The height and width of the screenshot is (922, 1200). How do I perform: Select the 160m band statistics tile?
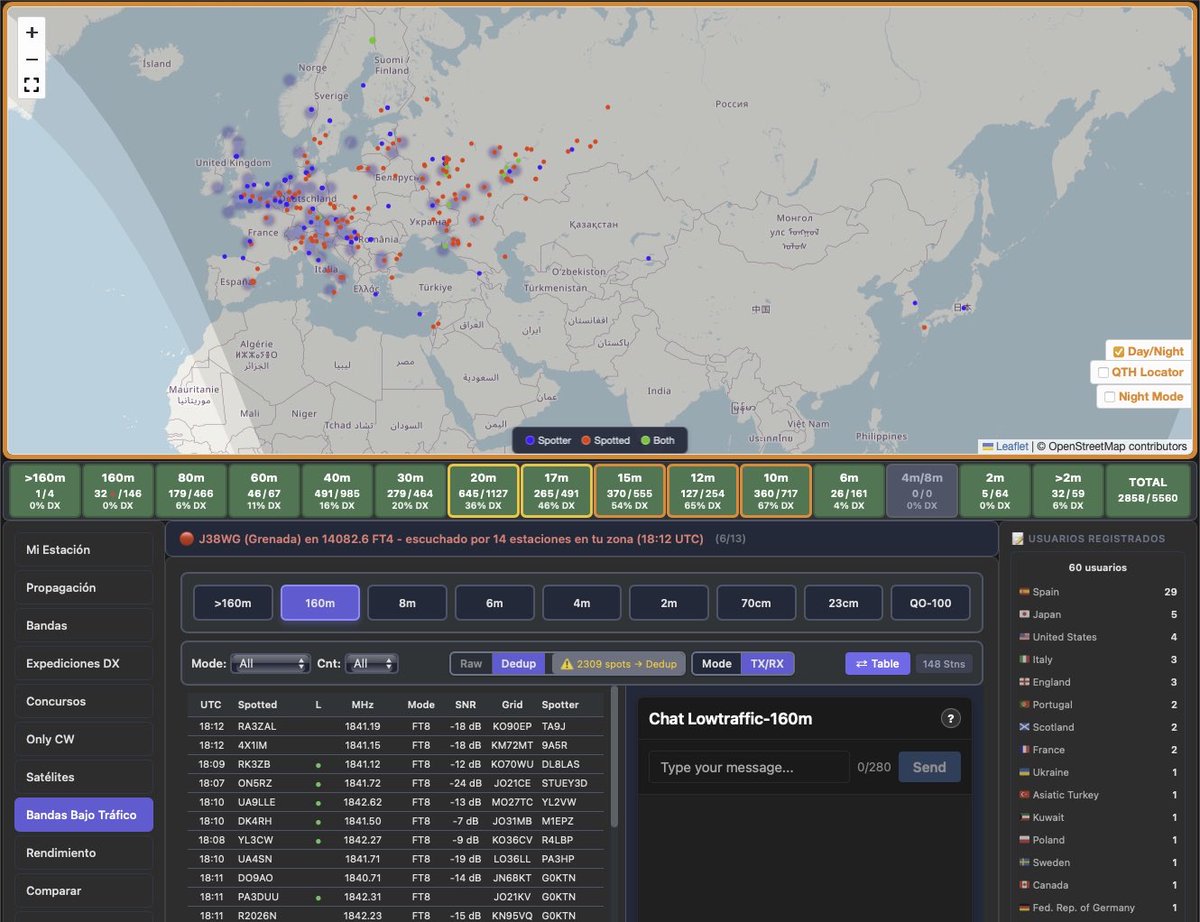pos(118,490)
